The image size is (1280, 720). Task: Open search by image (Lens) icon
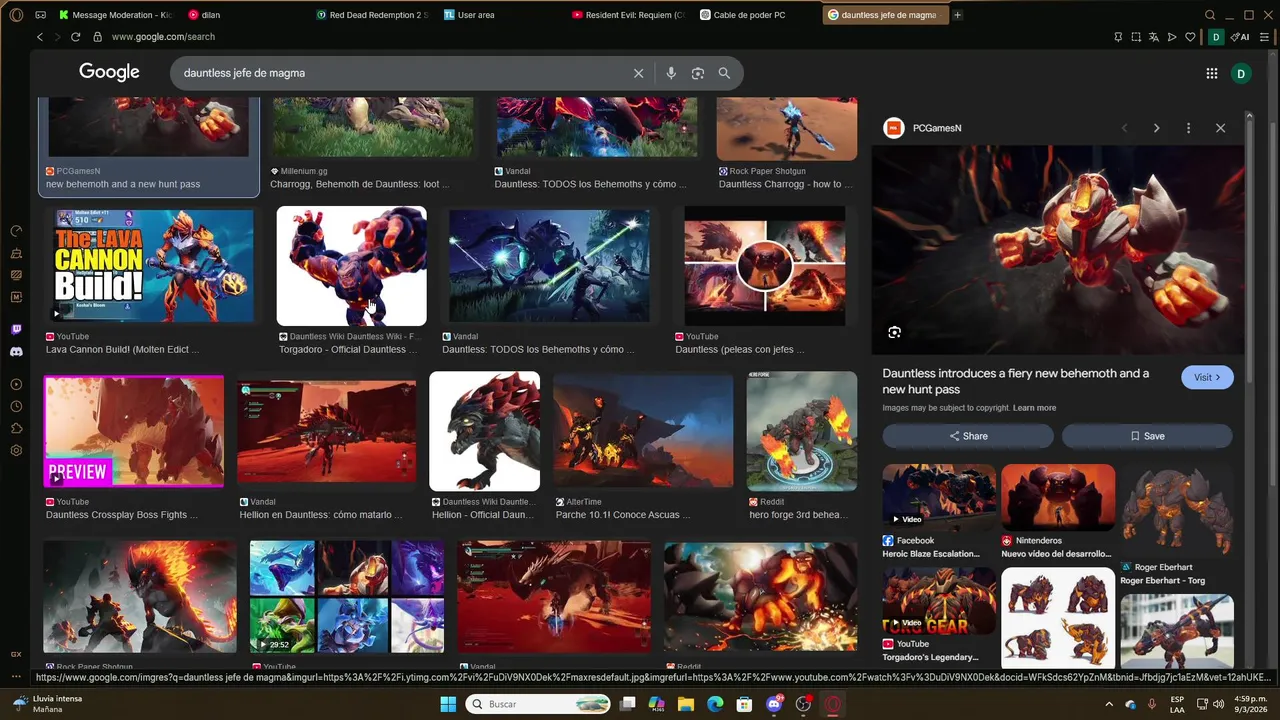click(x=698, y=73)
